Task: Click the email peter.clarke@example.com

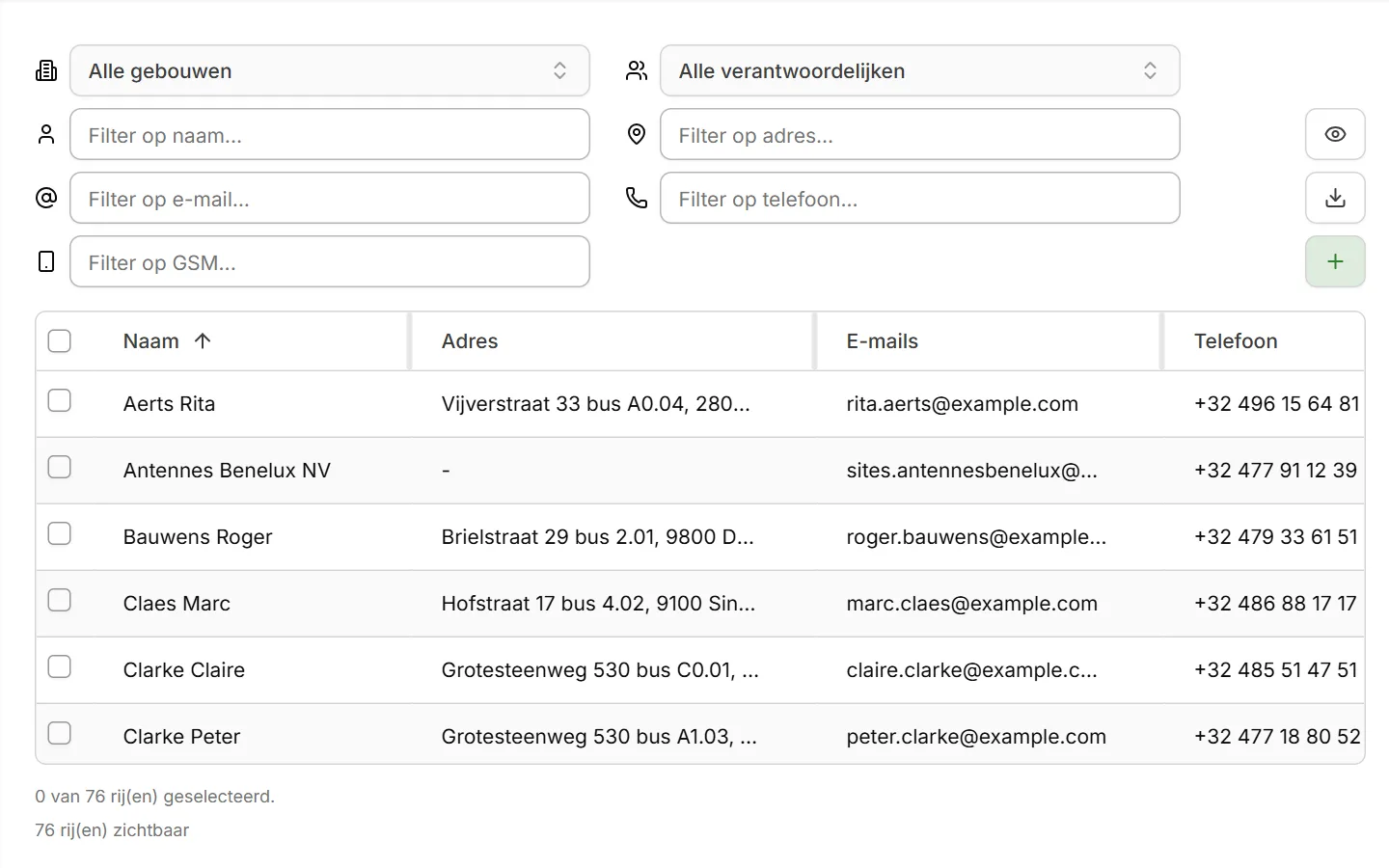Action: click(976, 737)
